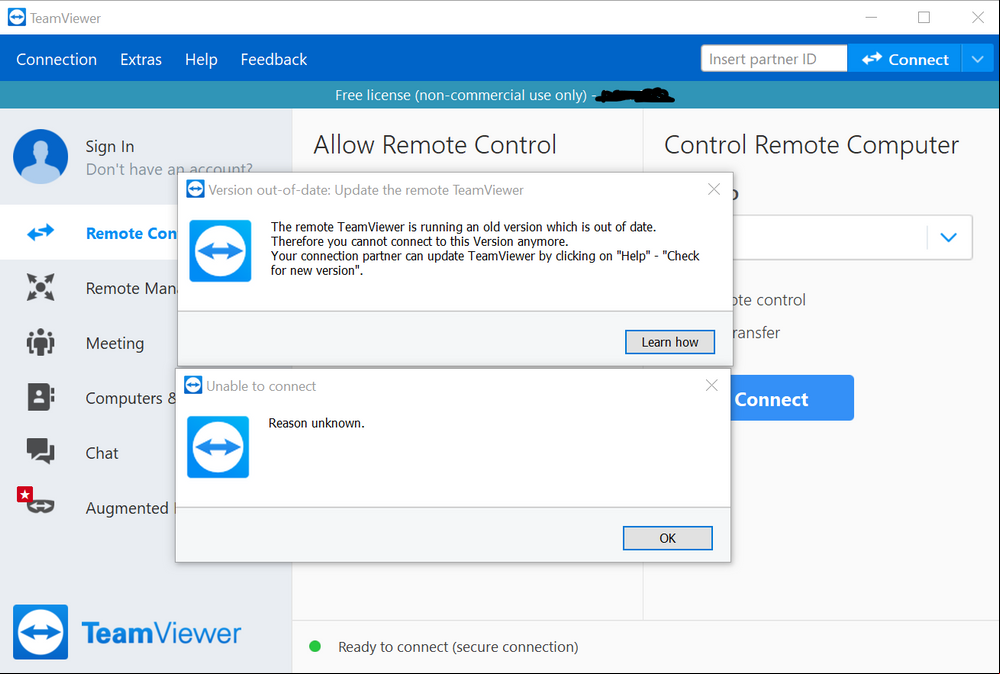Click TeamViewer logo in Version out-of-date dialog
Screen dimensions: 1000x674
click(220, 251)
